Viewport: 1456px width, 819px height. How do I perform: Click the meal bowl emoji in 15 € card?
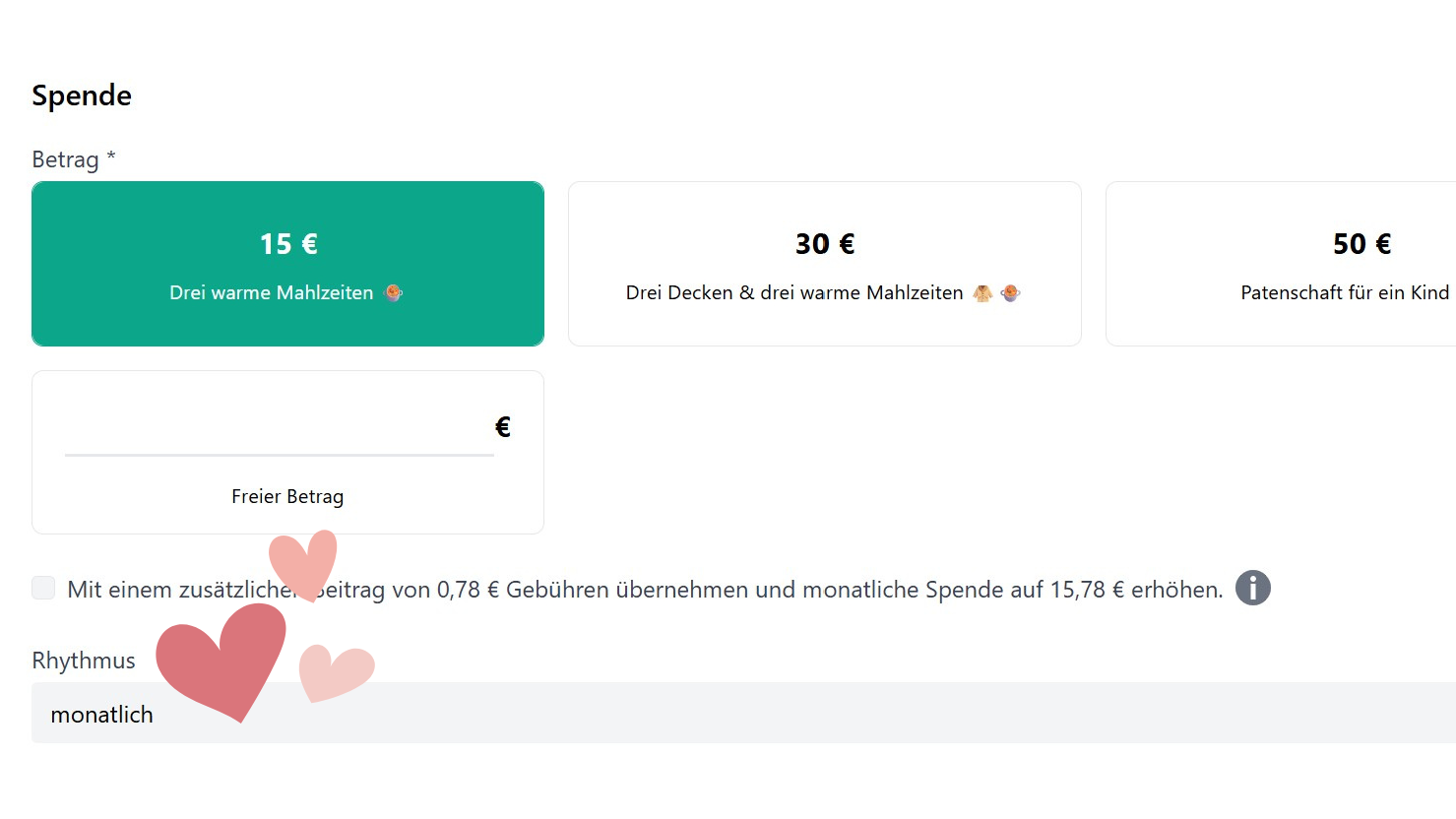[x=393, y=292]
